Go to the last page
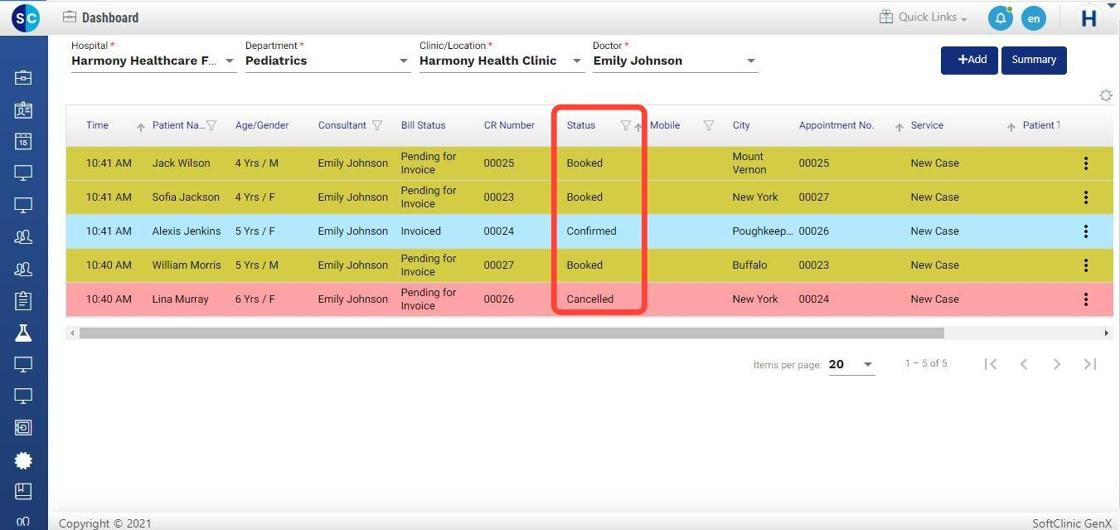Image resolution: width=1120 pixels, height=530 pixels. click(x=1089, y=364)
